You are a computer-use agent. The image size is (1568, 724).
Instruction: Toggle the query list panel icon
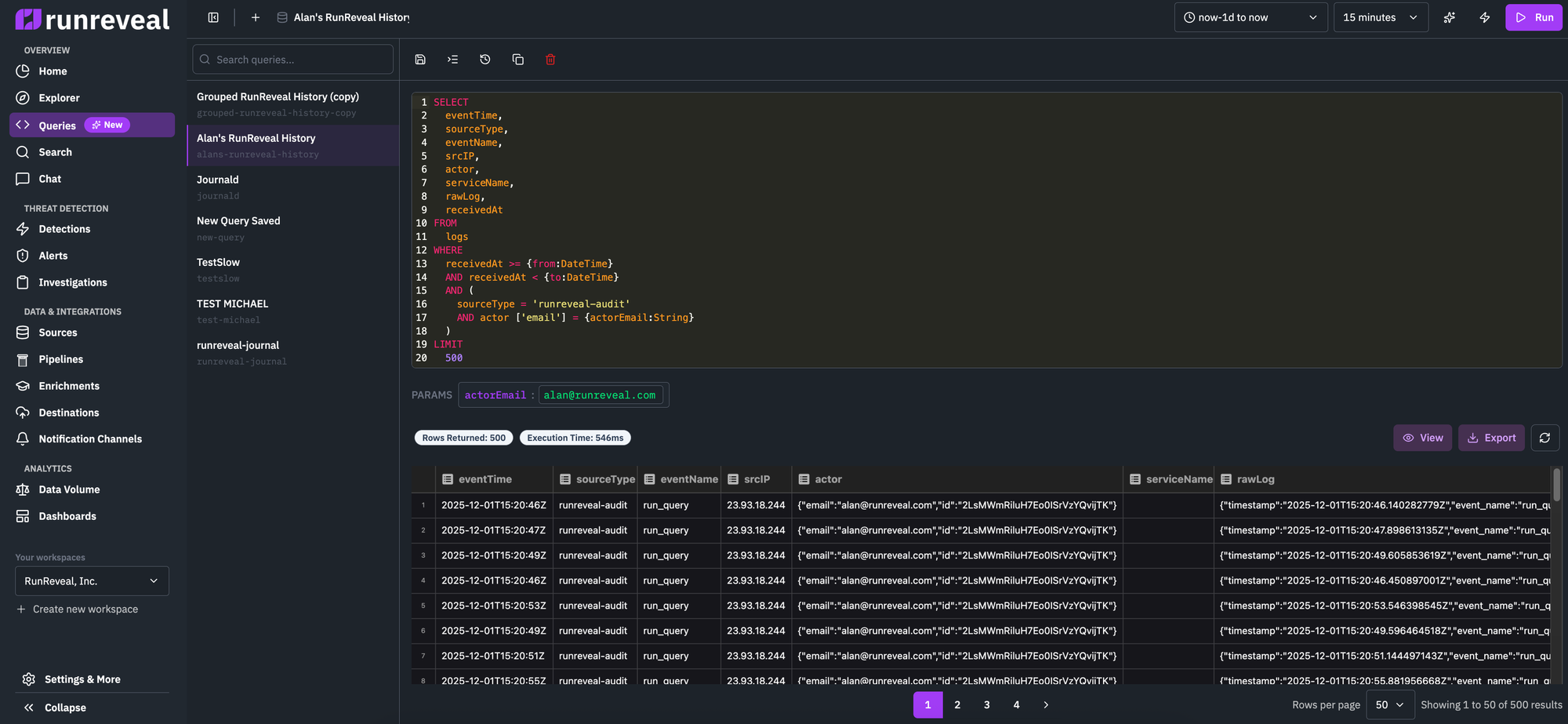[x=213, y=17]
